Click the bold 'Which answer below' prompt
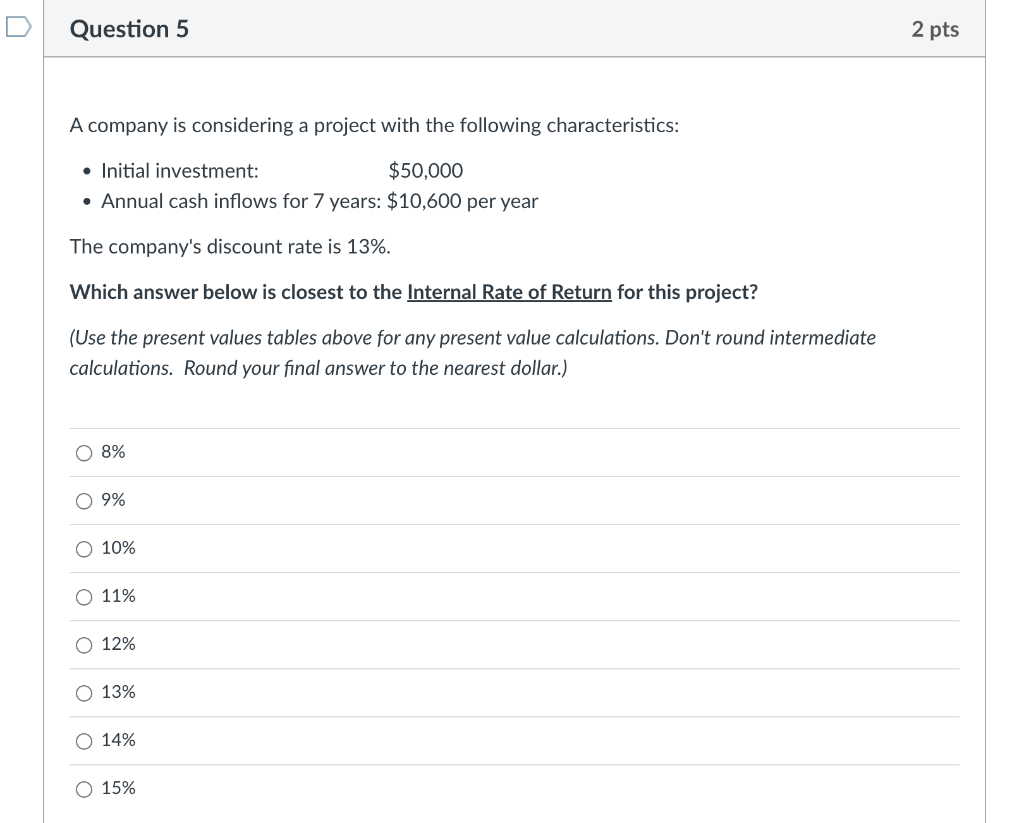This screenshot has height=823, width=1024. pyautogui.click(x=237, y=292)
